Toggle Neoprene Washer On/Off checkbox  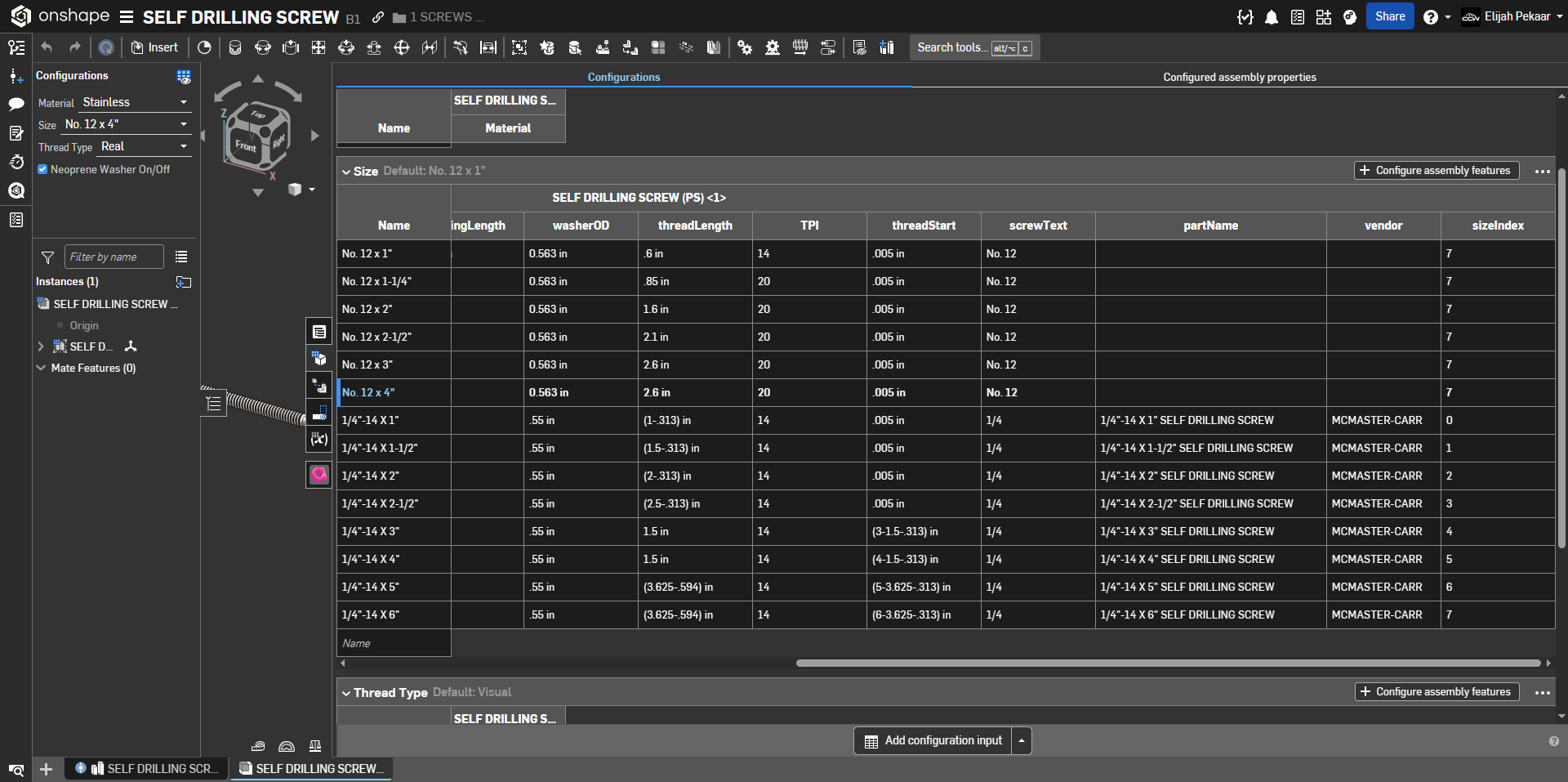[42, 170]
